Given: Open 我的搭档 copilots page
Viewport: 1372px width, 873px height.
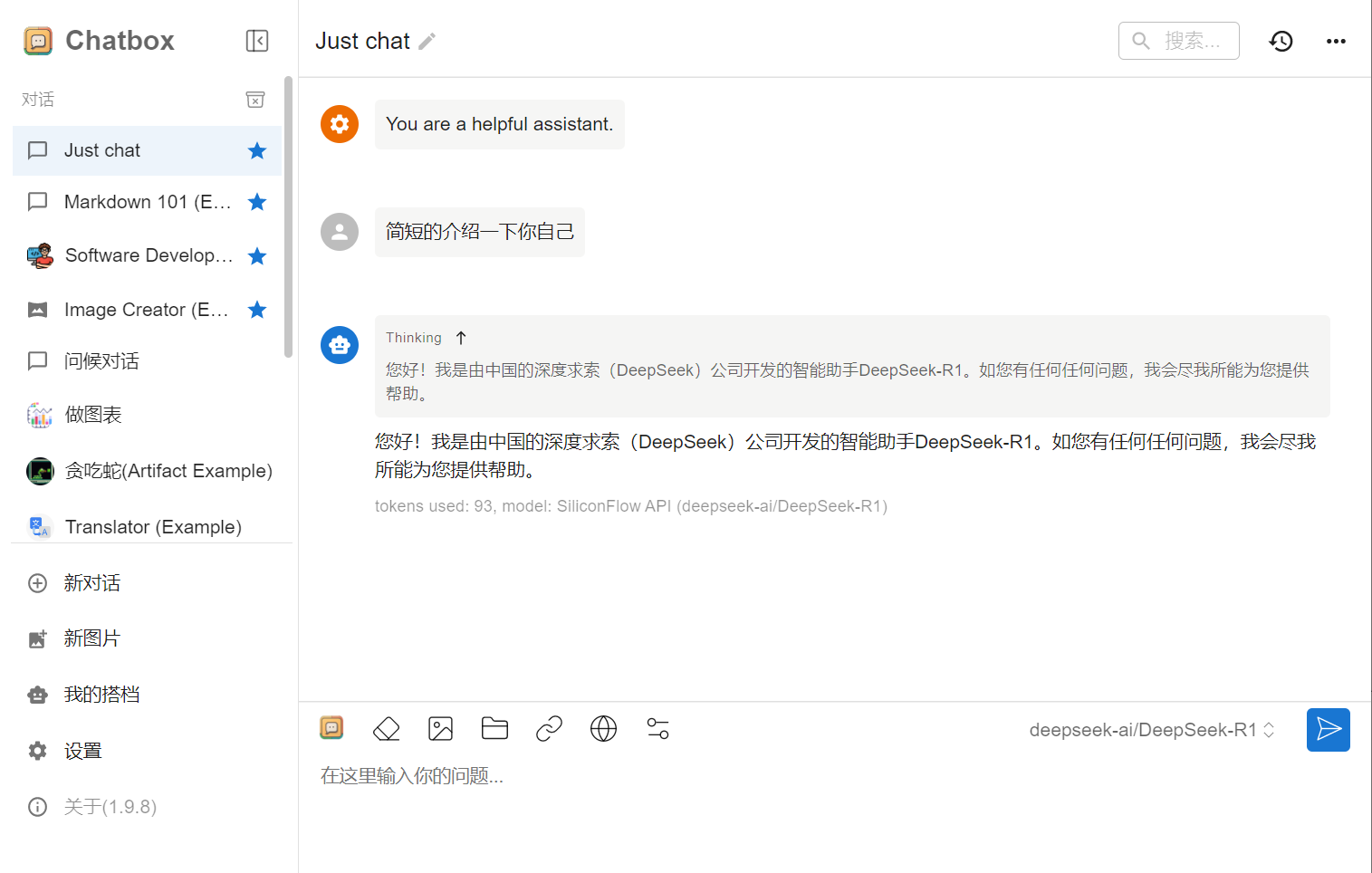Looking at the screenshot, I should click(x=147, y=695).
